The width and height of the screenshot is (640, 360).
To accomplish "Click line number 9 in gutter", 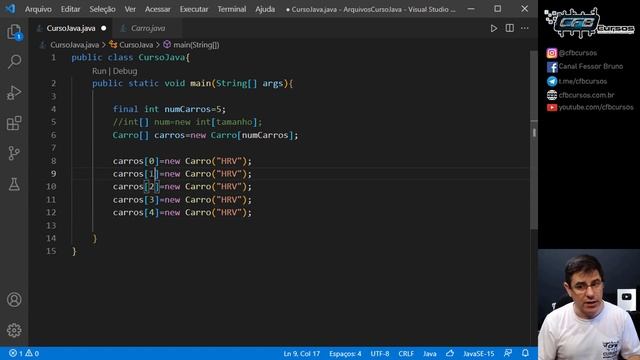I will [x=53, y=173].
